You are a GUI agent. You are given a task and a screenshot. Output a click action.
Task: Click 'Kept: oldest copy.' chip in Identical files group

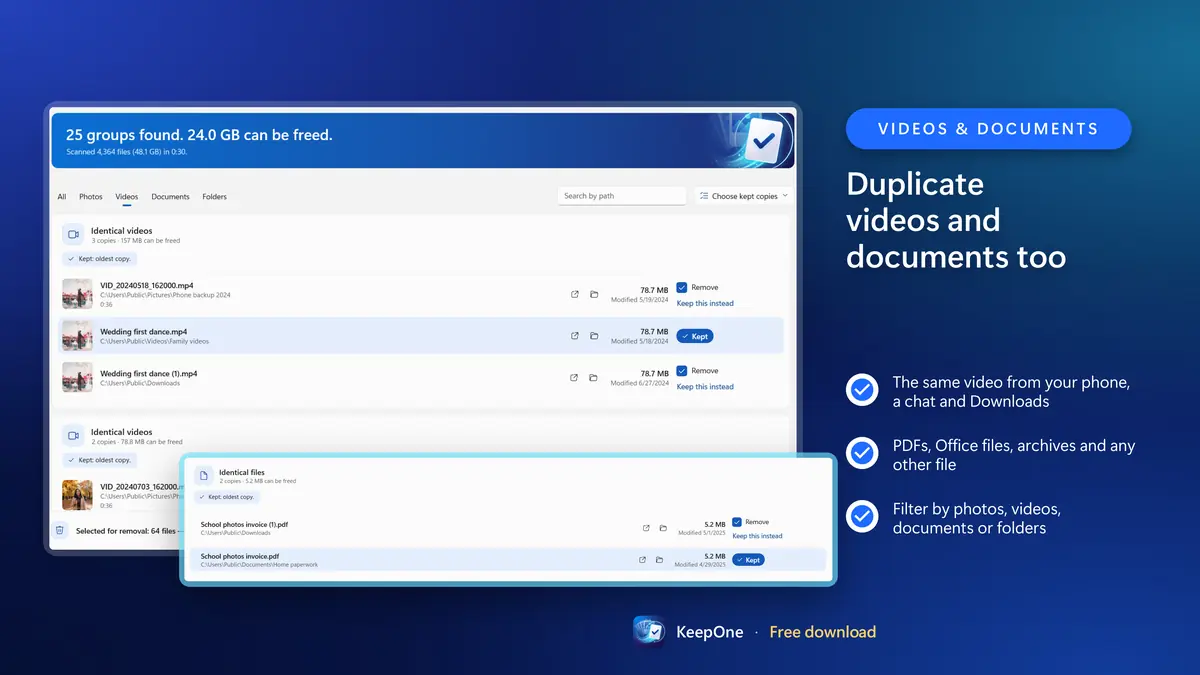tap(225, 497)
